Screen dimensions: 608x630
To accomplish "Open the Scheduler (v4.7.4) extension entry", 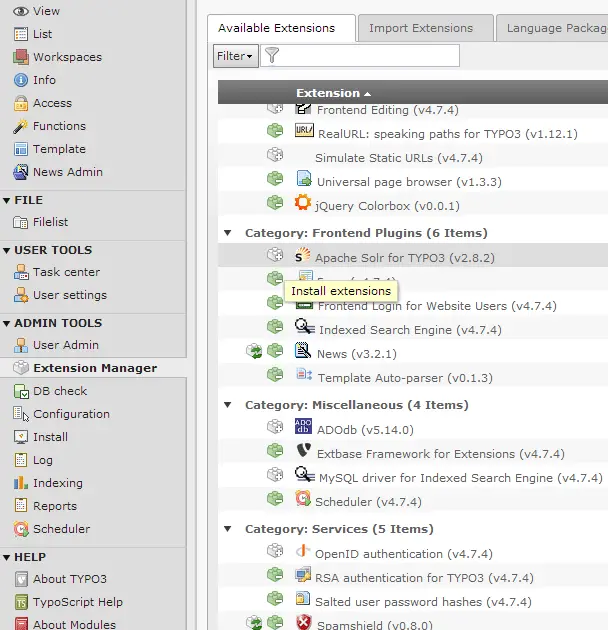I will point(368,502).
